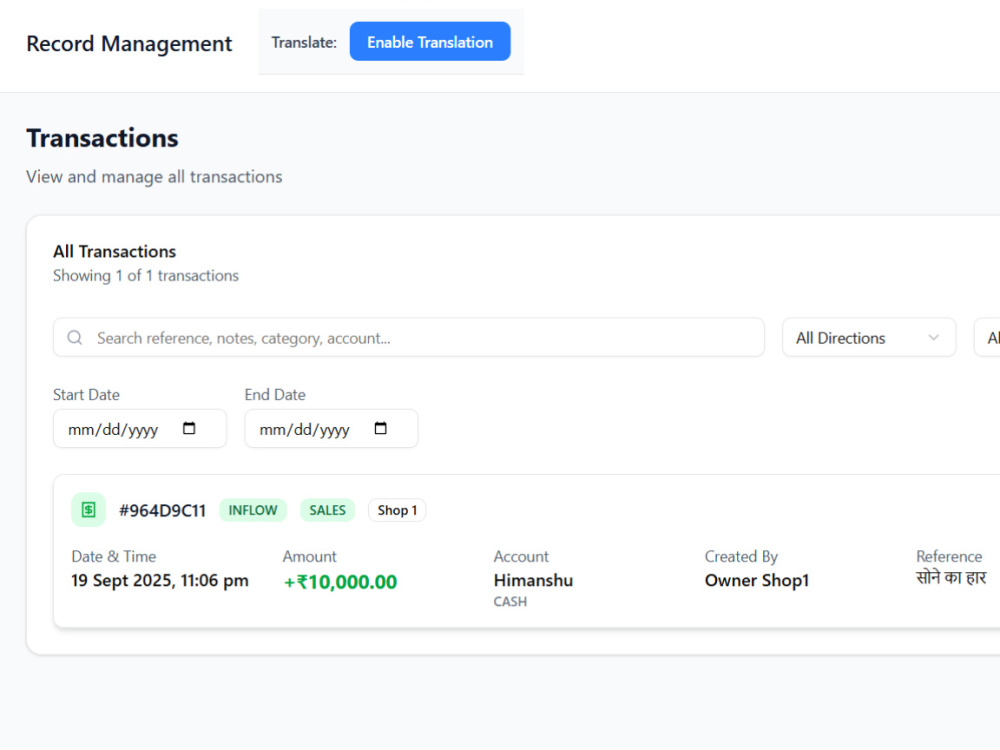Click the Hindi reference text सोने का हार

click(951, 578)
